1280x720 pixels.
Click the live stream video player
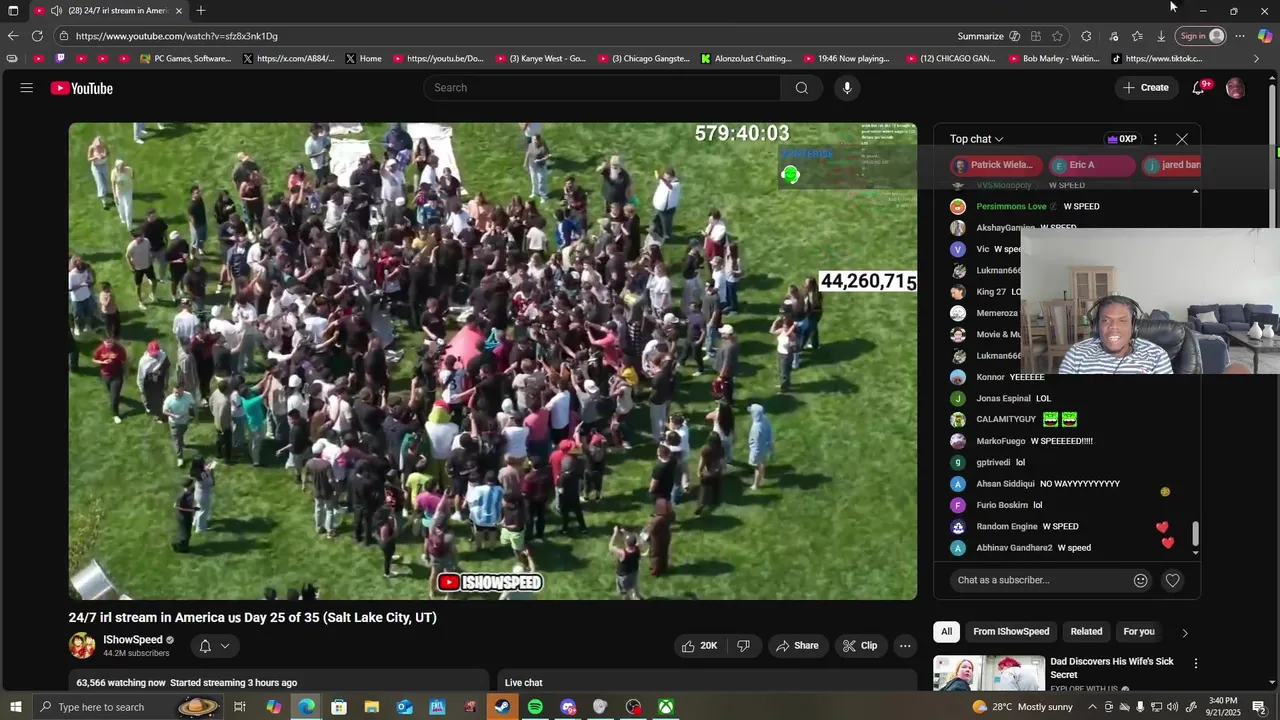click(x=492, y=361)
